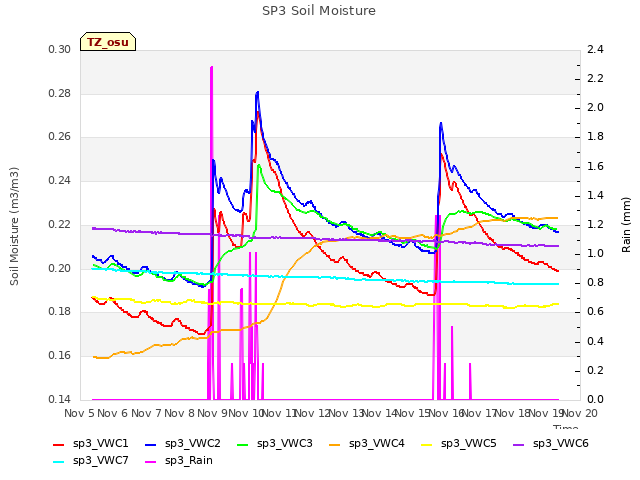Screen dimensions: 640x480
Task: Select the sp3_Rain legend label
Action: 189,461
